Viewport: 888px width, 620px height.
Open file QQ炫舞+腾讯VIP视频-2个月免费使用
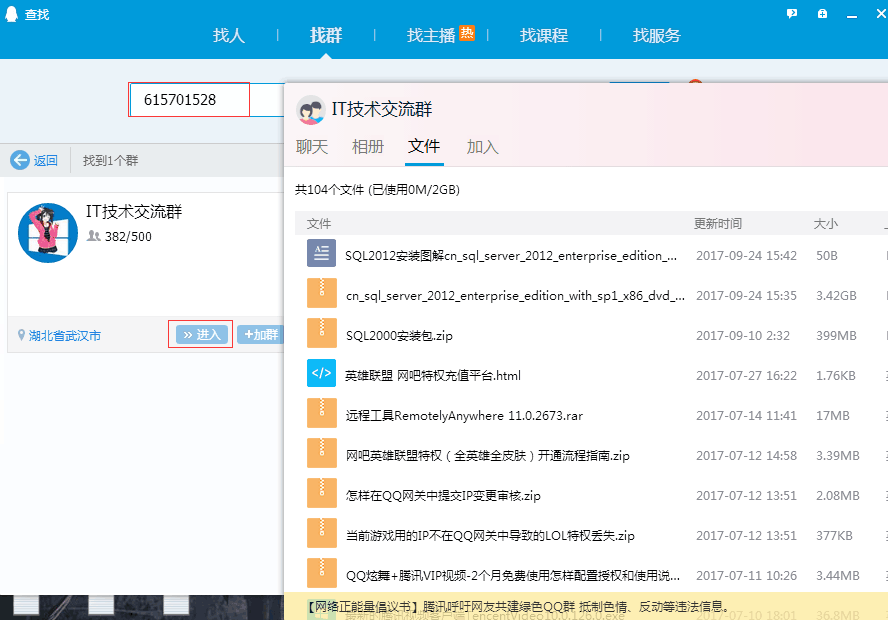click(513, 576)
